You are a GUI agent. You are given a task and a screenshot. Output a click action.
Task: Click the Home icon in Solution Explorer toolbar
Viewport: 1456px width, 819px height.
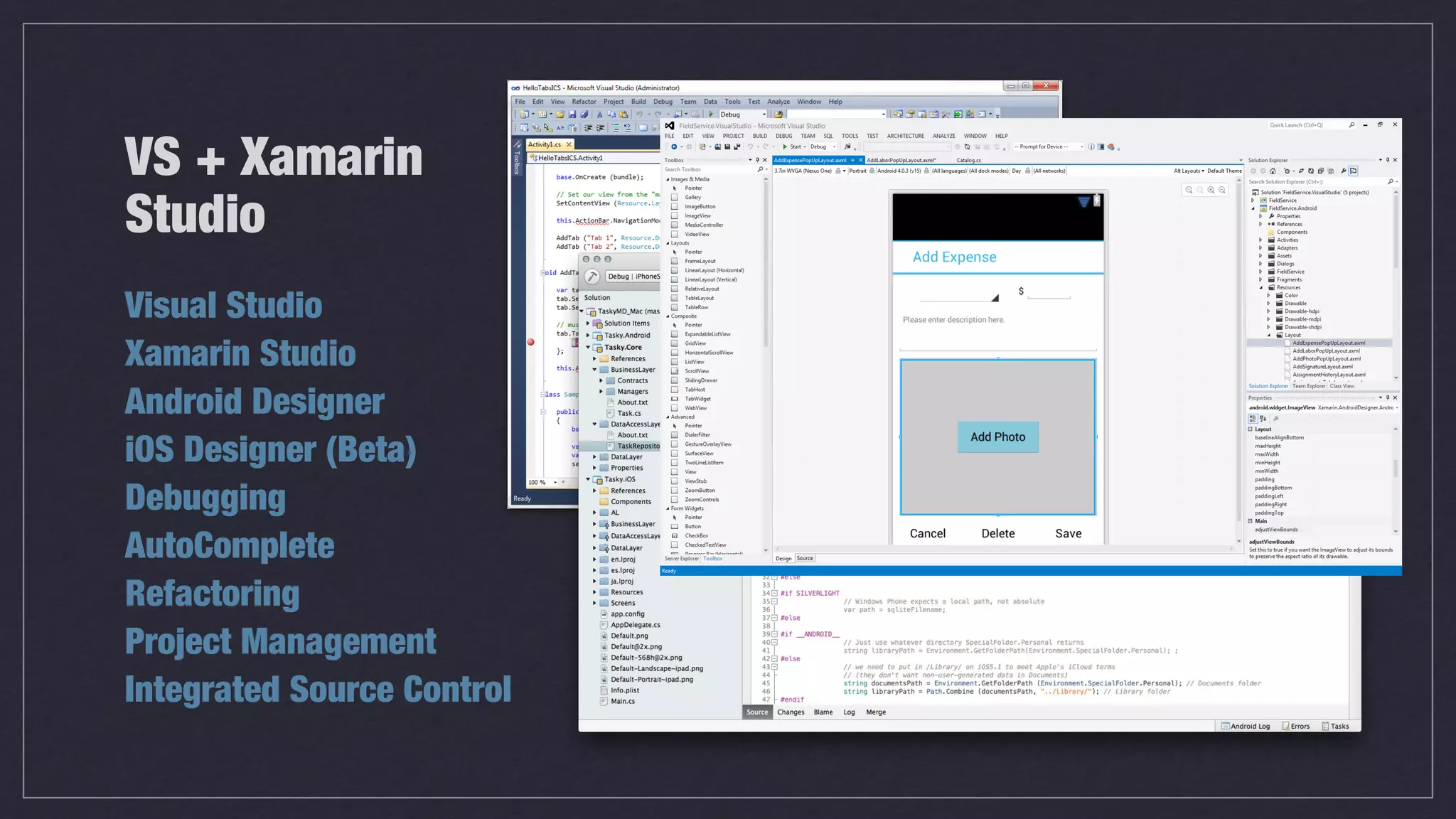click(x=1273, y=171)
